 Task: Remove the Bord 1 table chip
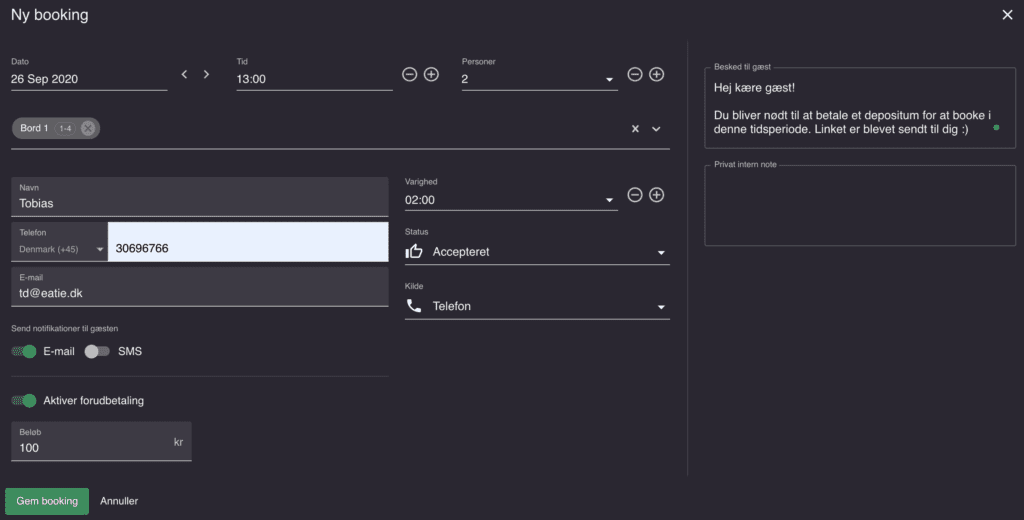tap(88, 129)
